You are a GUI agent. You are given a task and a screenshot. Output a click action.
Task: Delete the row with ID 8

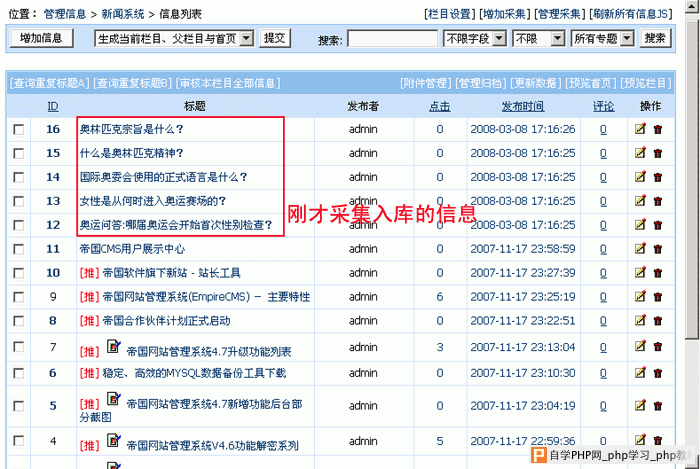coord(658,321)
